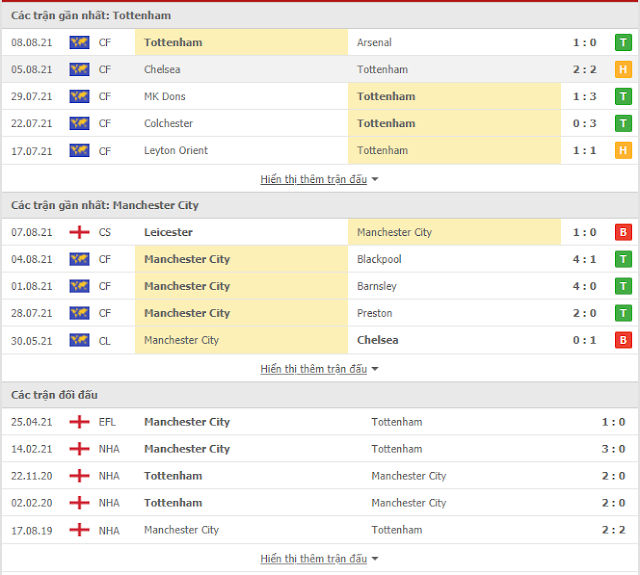Image resolution: width=640 pixels, height=575 pixels.
Task: Click the England flag icon on 25.04.21 EFL row
Action: point(79,422)
